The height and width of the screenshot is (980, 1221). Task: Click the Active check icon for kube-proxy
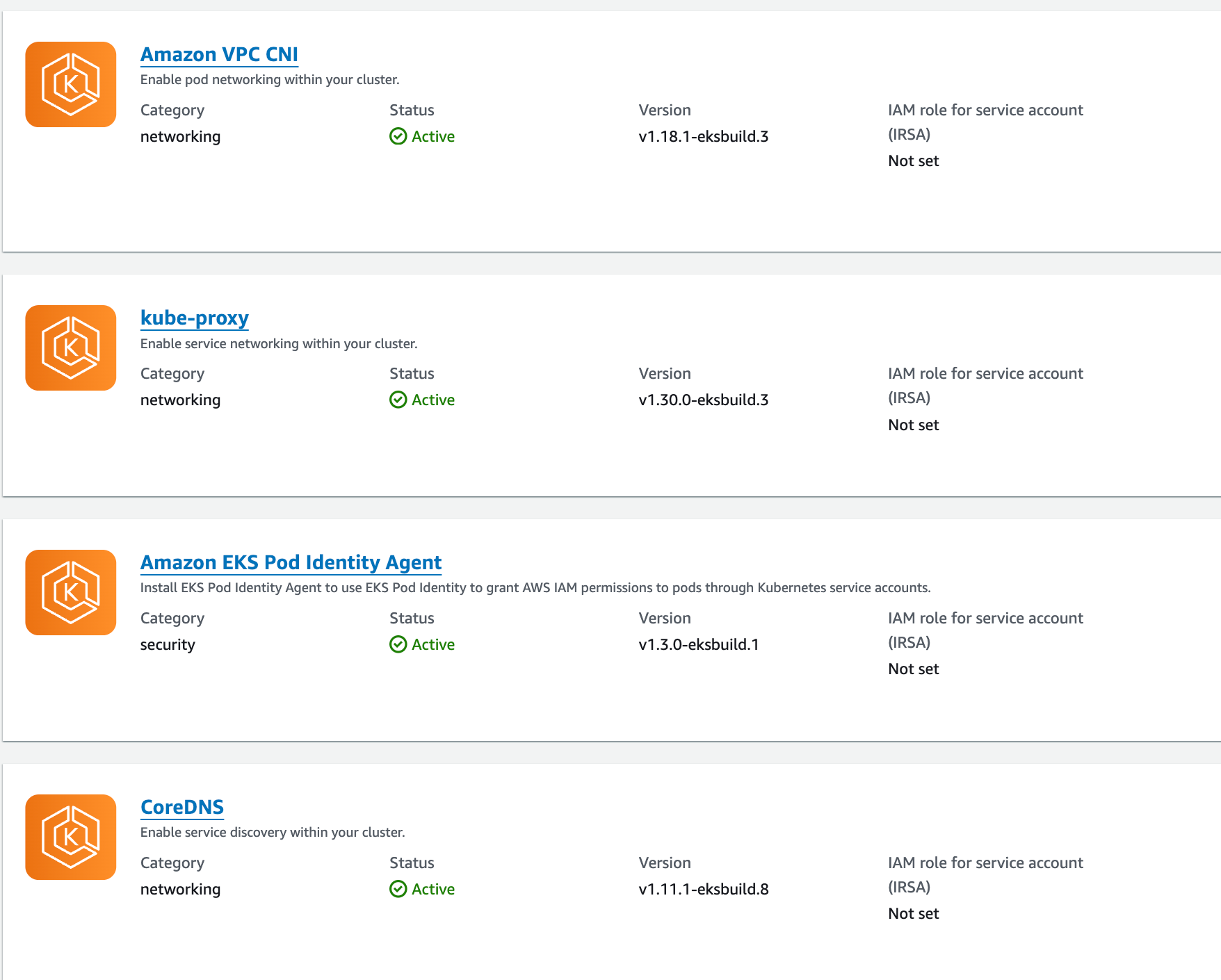(x=398, y=400)
